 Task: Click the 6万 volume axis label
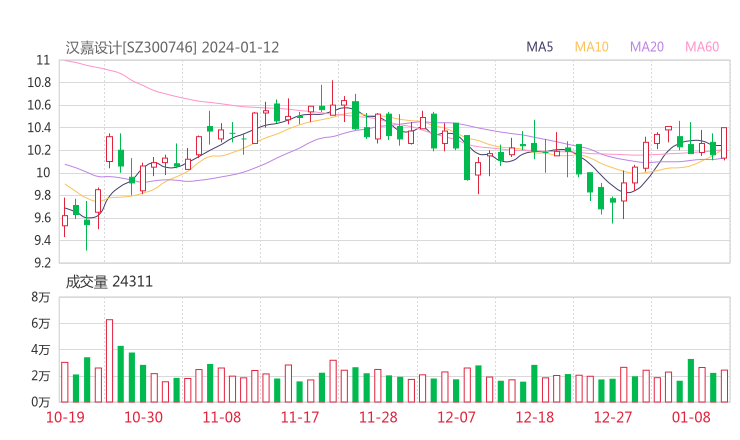[41, 324]
